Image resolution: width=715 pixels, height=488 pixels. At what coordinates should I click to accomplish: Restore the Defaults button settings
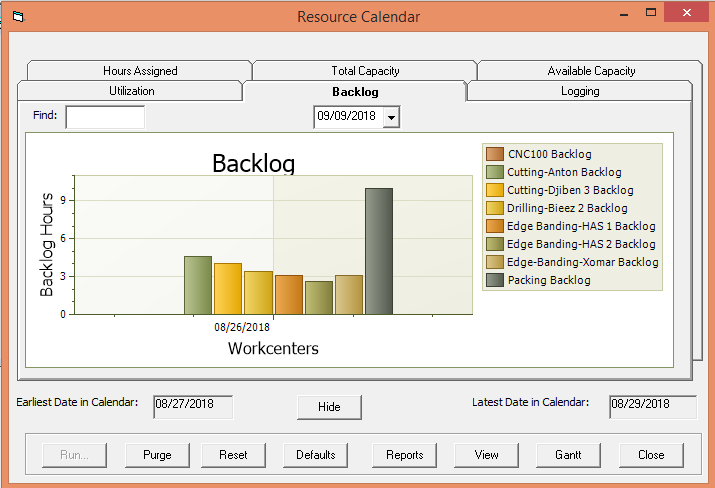coord(315,455)
